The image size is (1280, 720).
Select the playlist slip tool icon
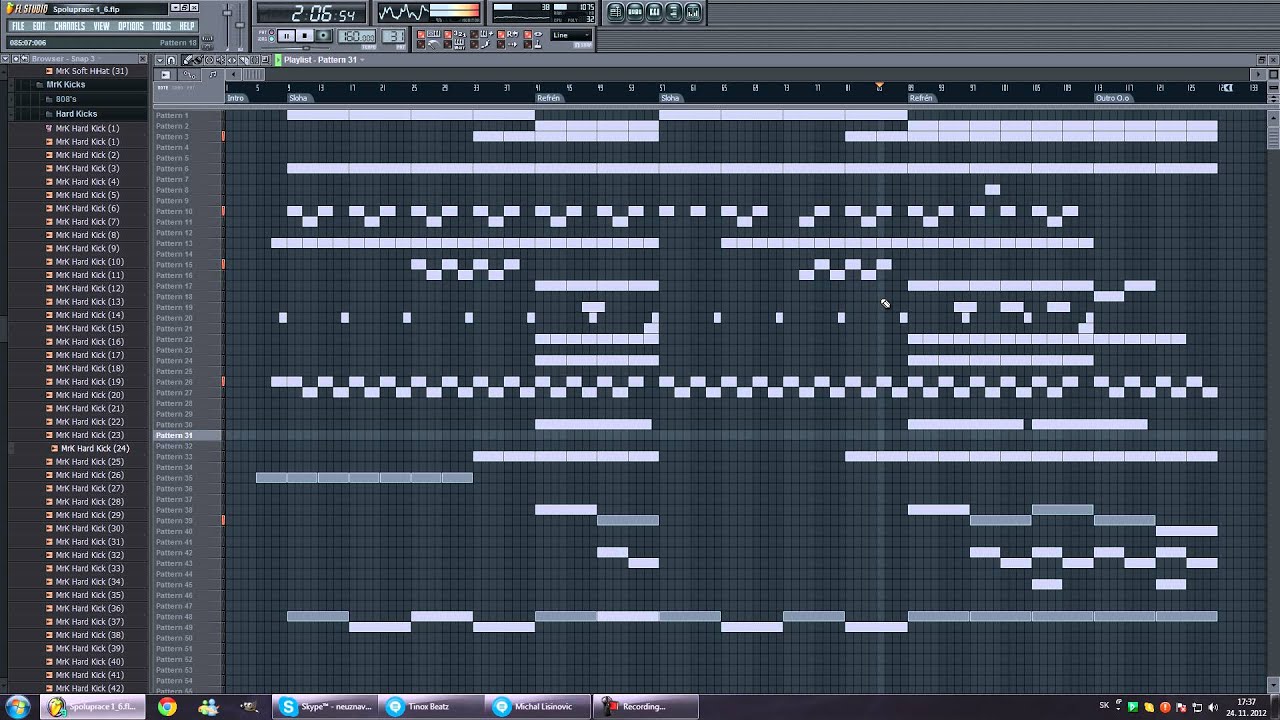point(232,59)
